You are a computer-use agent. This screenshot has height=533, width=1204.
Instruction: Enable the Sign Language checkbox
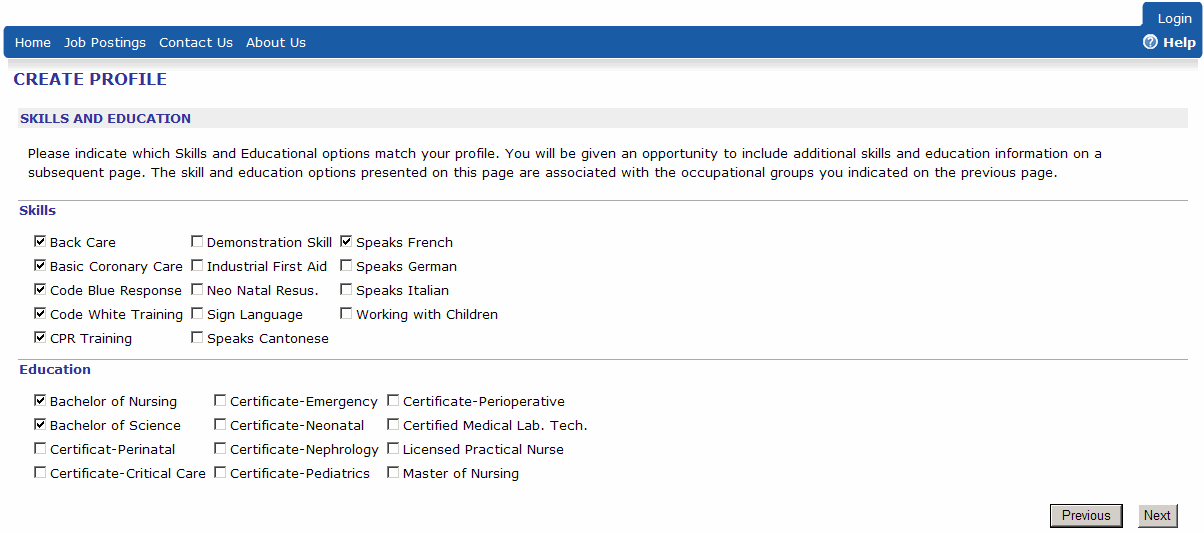coord(197,314)
